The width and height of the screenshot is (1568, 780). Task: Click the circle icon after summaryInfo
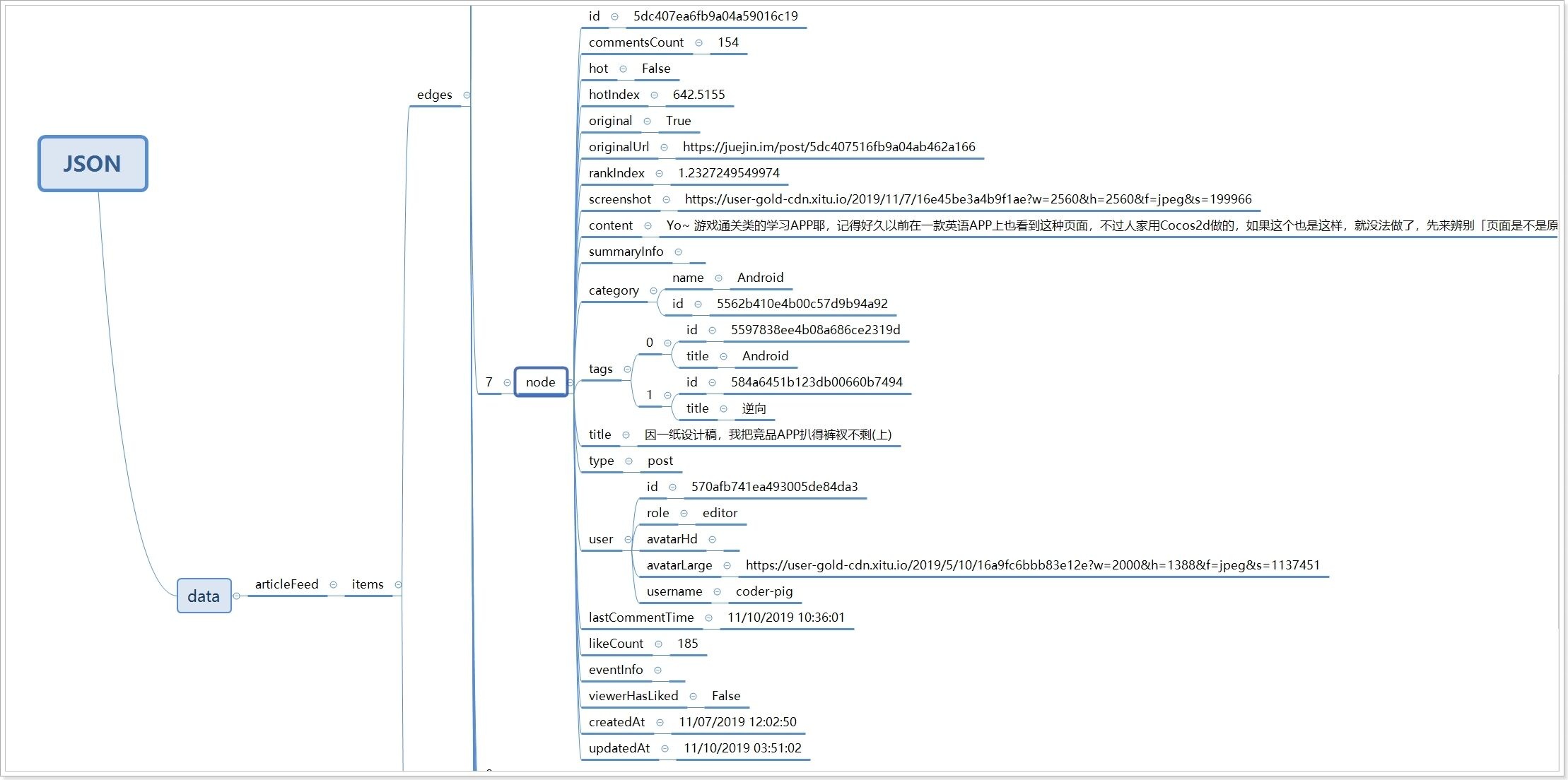[678, 252]
